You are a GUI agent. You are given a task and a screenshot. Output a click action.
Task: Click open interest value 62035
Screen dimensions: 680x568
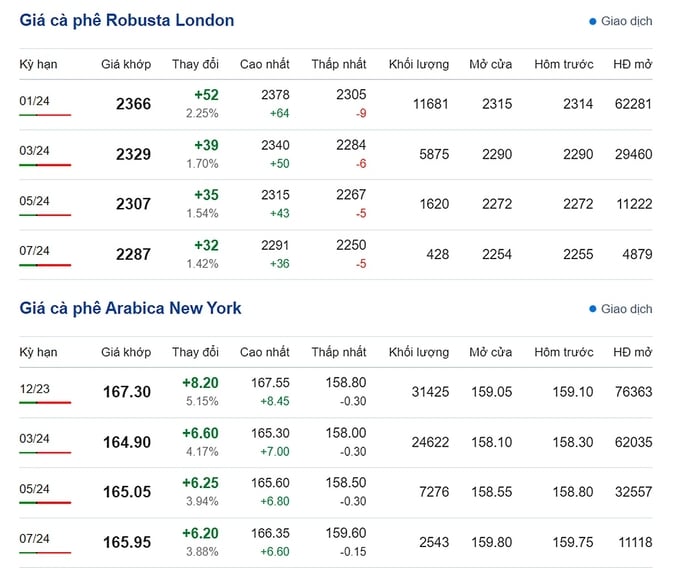tap(633, 442)
